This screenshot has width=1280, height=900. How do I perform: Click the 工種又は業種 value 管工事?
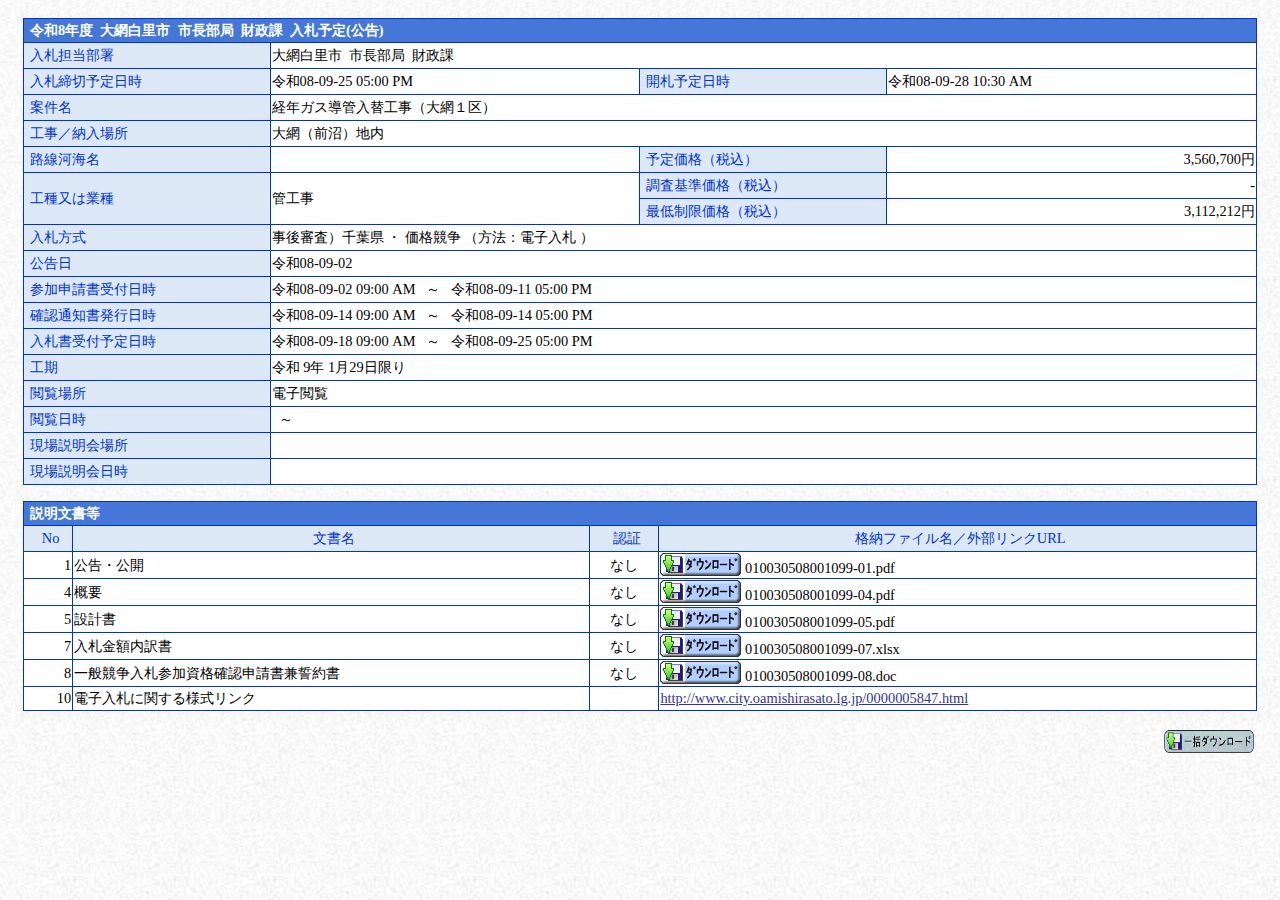(x=293, y=198)
